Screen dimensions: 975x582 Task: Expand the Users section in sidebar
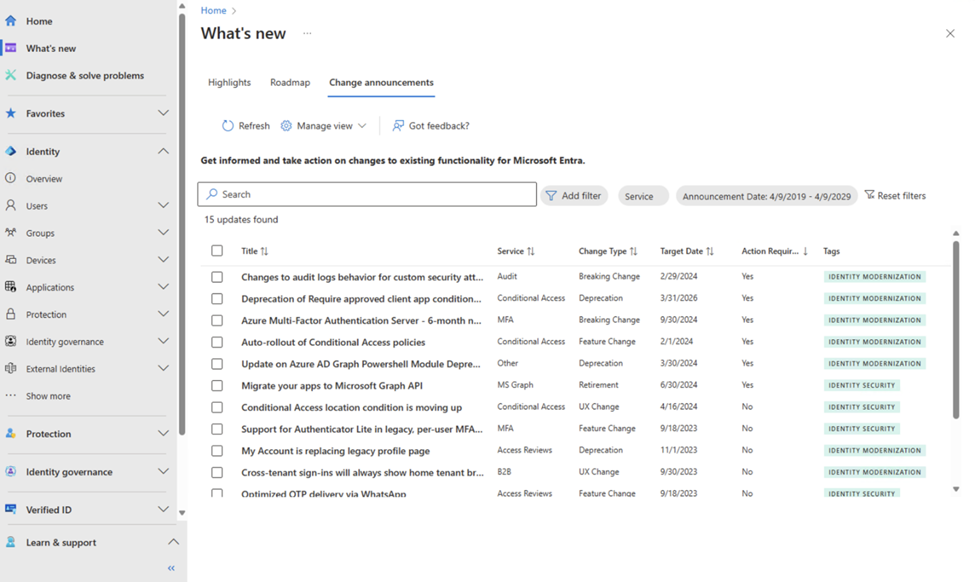coord(163,206)
